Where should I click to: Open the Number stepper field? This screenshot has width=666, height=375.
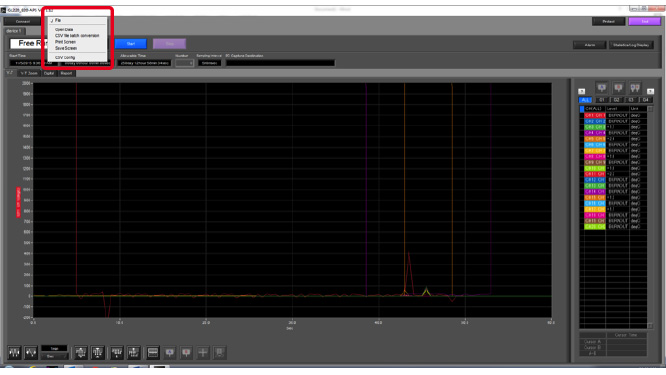click(x=184, y=63)
